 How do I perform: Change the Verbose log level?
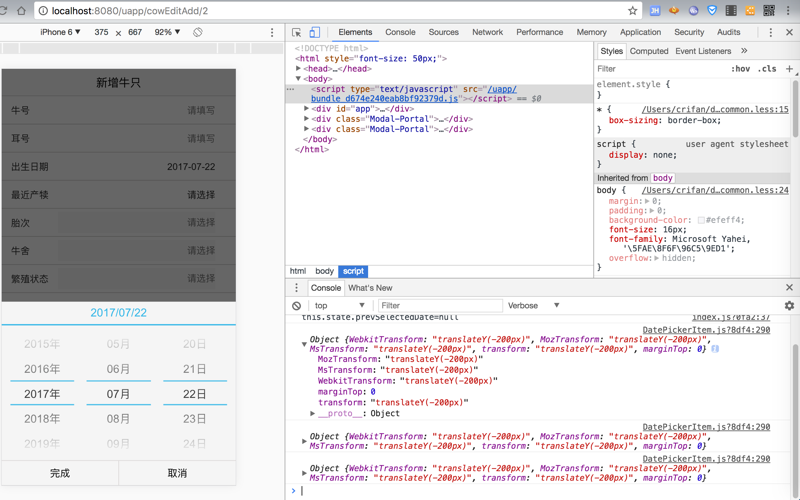click(x=533, y=306)
